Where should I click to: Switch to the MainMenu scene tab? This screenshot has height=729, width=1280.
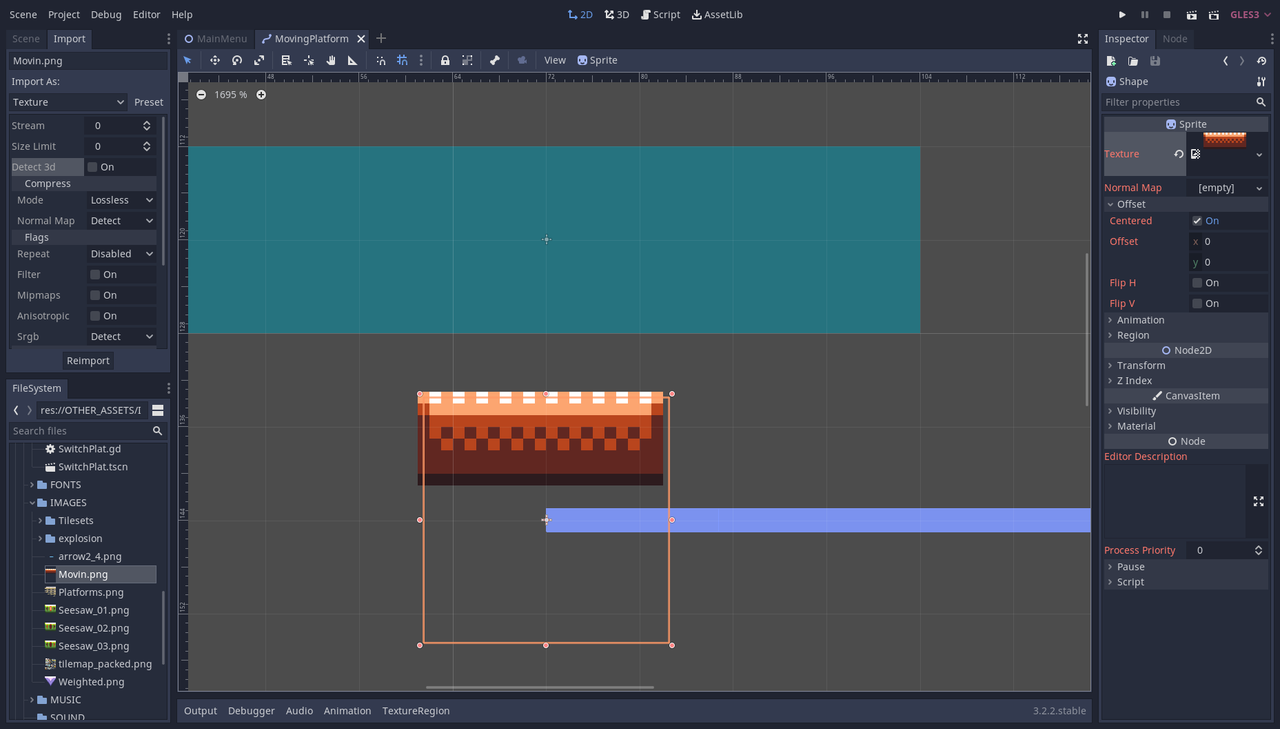coord(215,38)
